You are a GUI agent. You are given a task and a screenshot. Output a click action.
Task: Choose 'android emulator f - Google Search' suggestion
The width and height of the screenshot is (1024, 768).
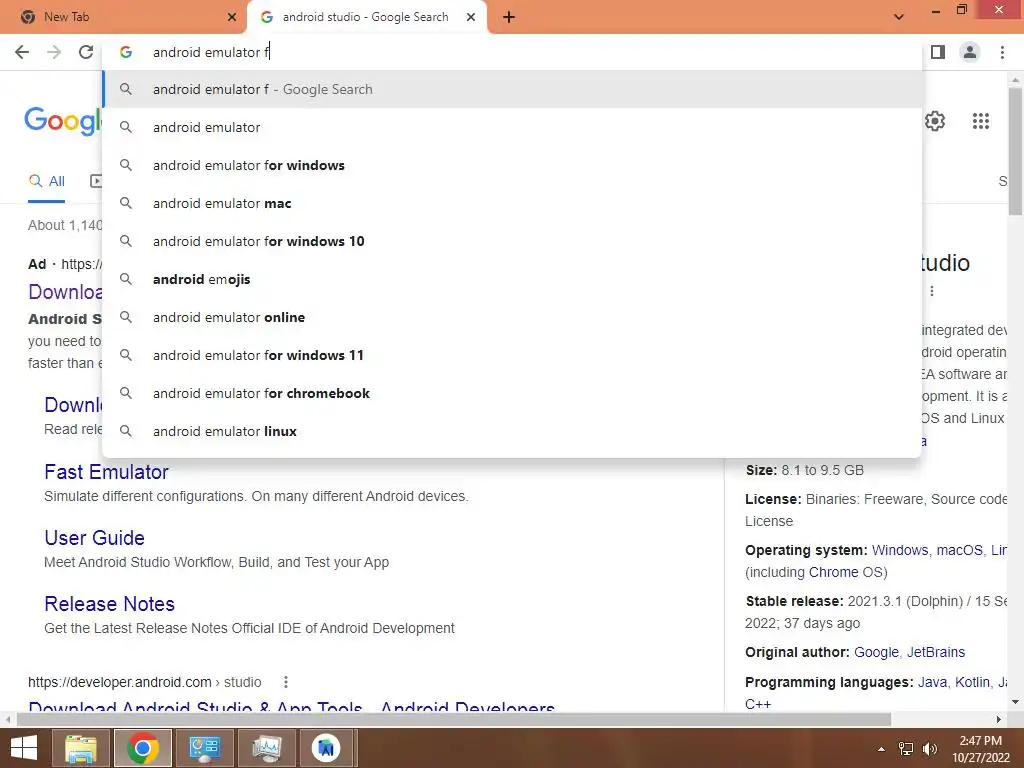pos(513,89)
